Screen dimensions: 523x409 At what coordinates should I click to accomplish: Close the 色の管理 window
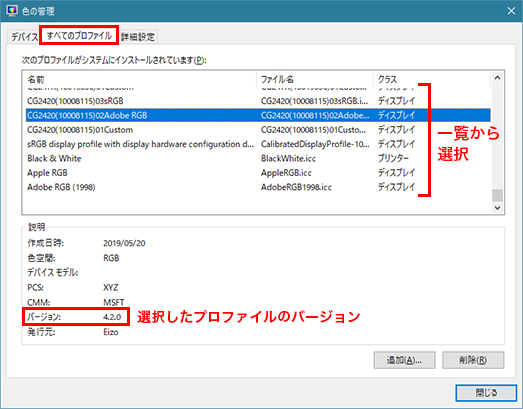[511, 11]
